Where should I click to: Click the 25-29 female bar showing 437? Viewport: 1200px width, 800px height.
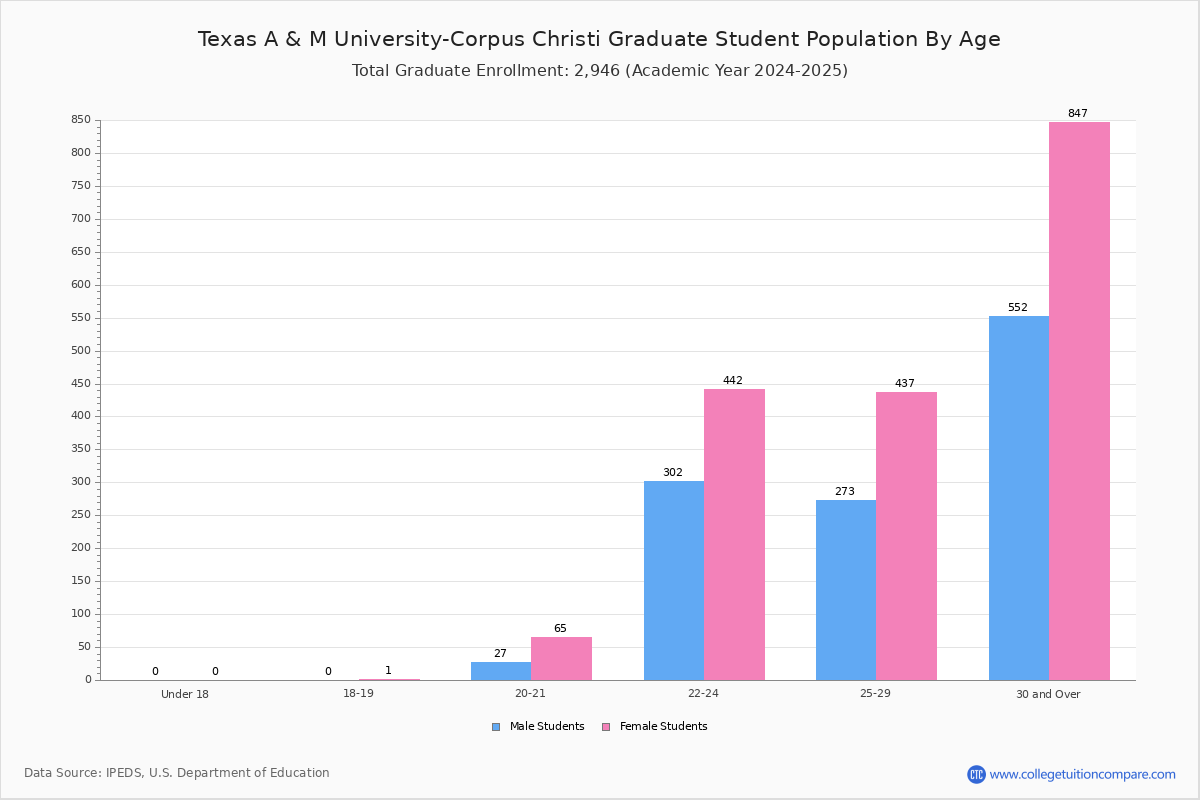906,536
